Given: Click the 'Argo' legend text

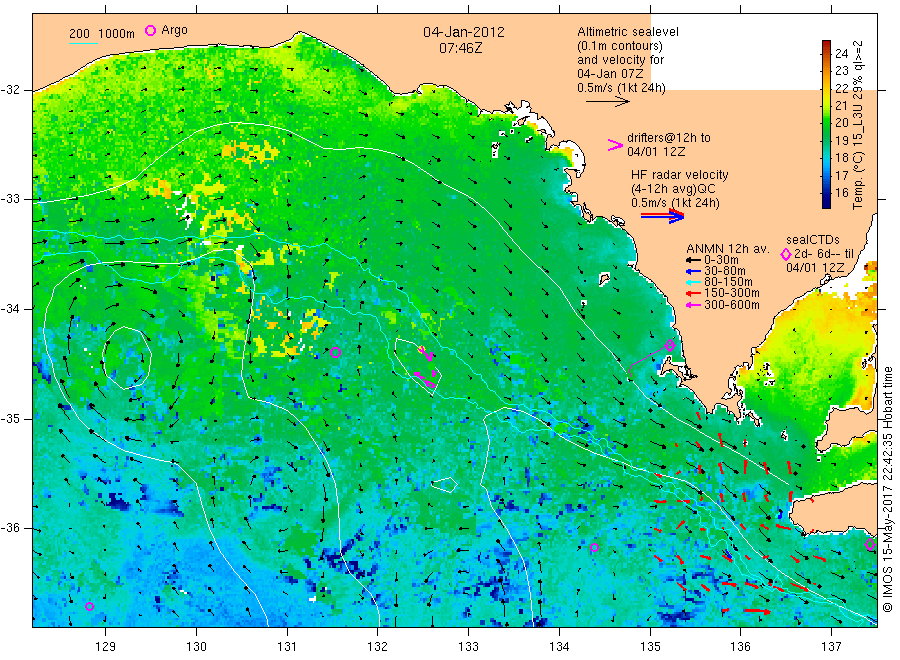Looking at the screenshot, I should (174, 30).
